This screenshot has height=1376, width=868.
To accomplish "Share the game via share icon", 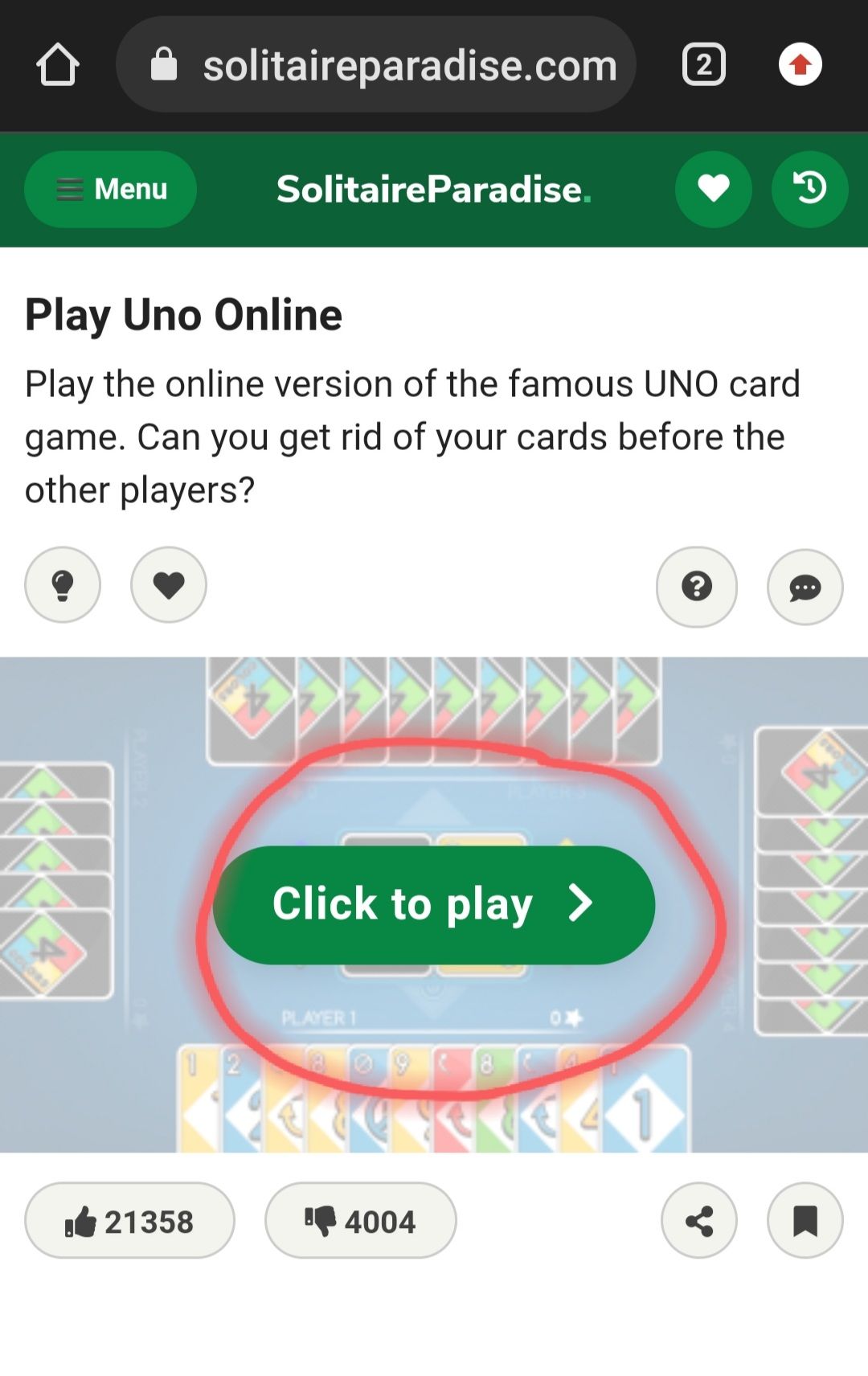I will point(699,1220).
